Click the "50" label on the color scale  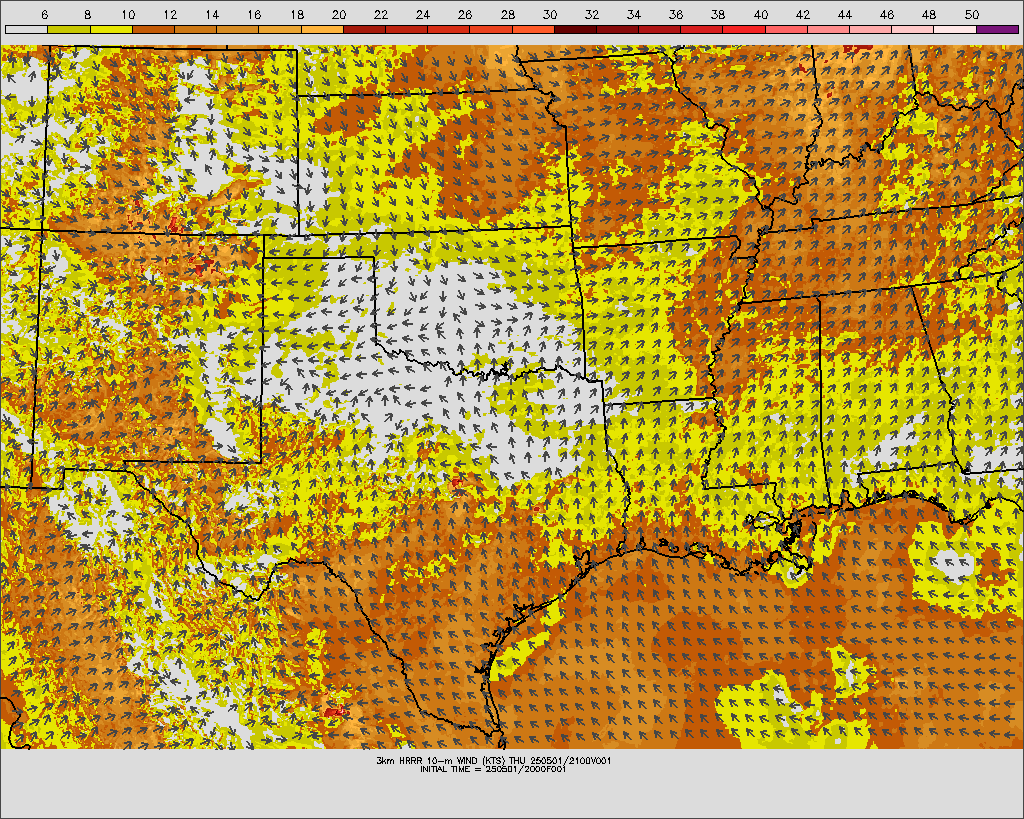(972, 14)
